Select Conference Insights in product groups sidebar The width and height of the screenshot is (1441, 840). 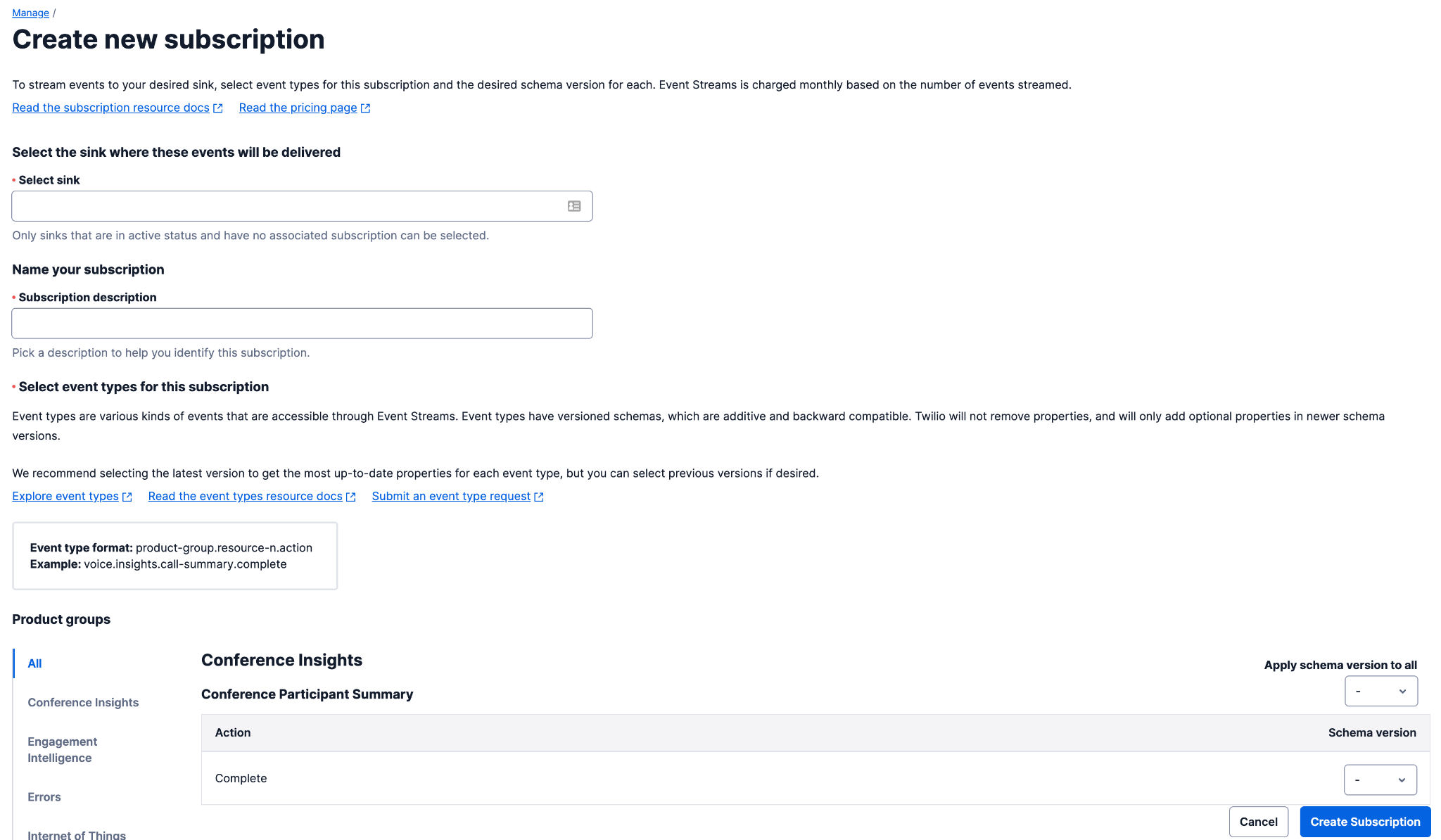82,702
